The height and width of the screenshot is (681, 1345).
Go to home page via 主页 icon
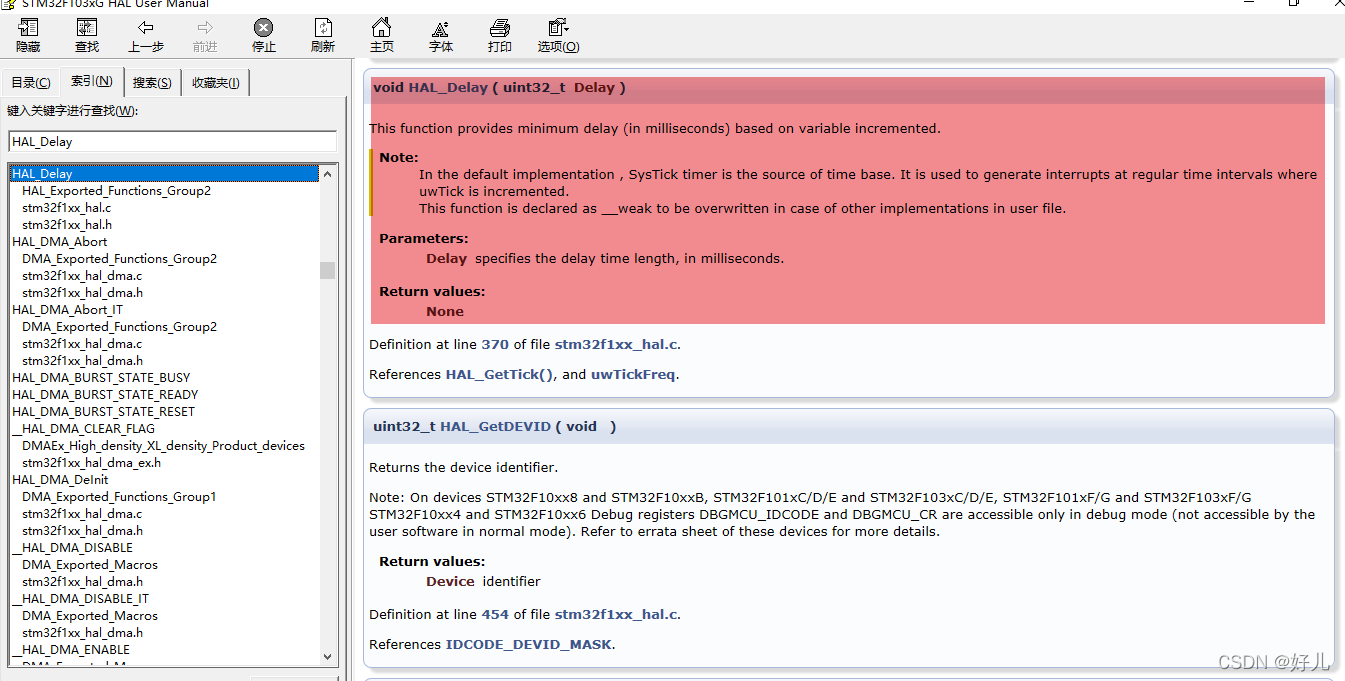[x=382, y=35]
